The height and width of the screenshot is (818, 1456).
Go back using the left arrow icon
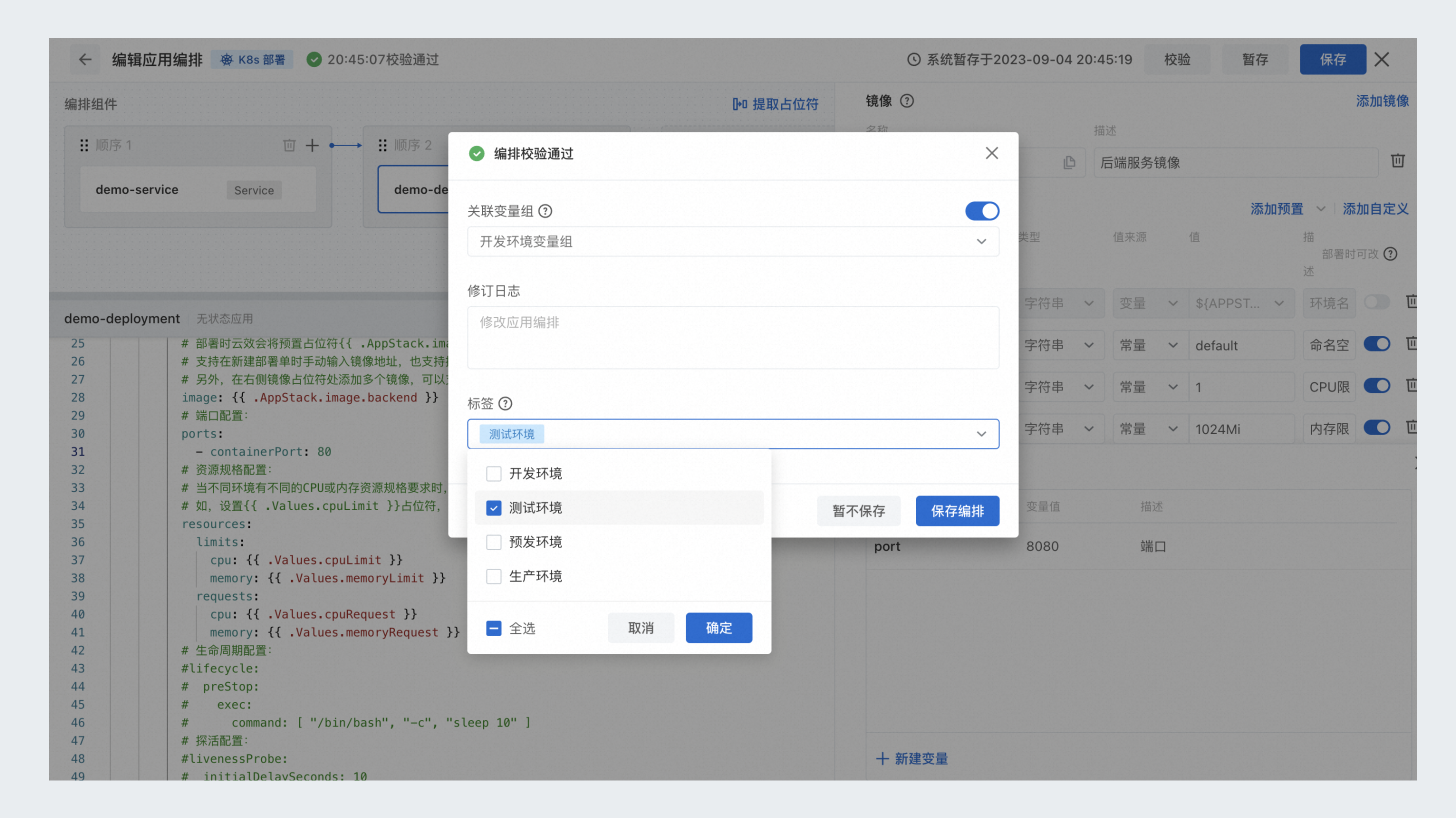pyautogui.click(x=85, y=59)
